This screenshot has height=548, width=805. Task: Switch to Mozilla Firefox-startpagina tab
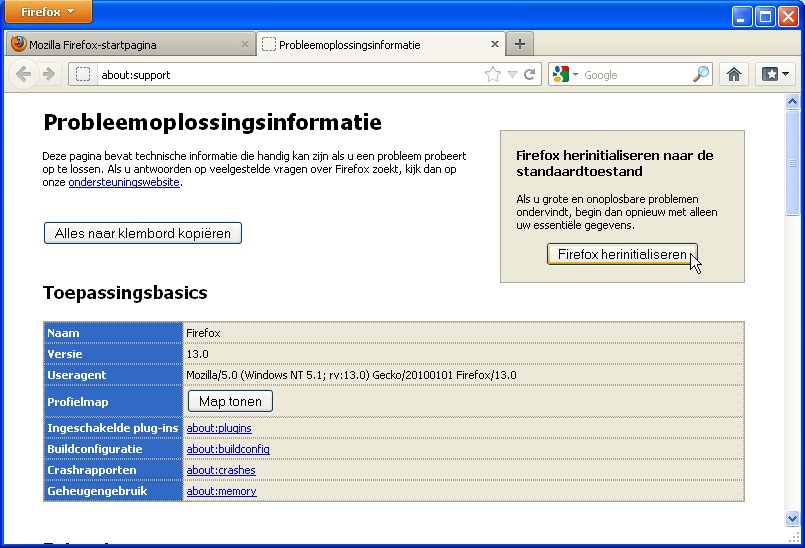click(x=120, y=45)
